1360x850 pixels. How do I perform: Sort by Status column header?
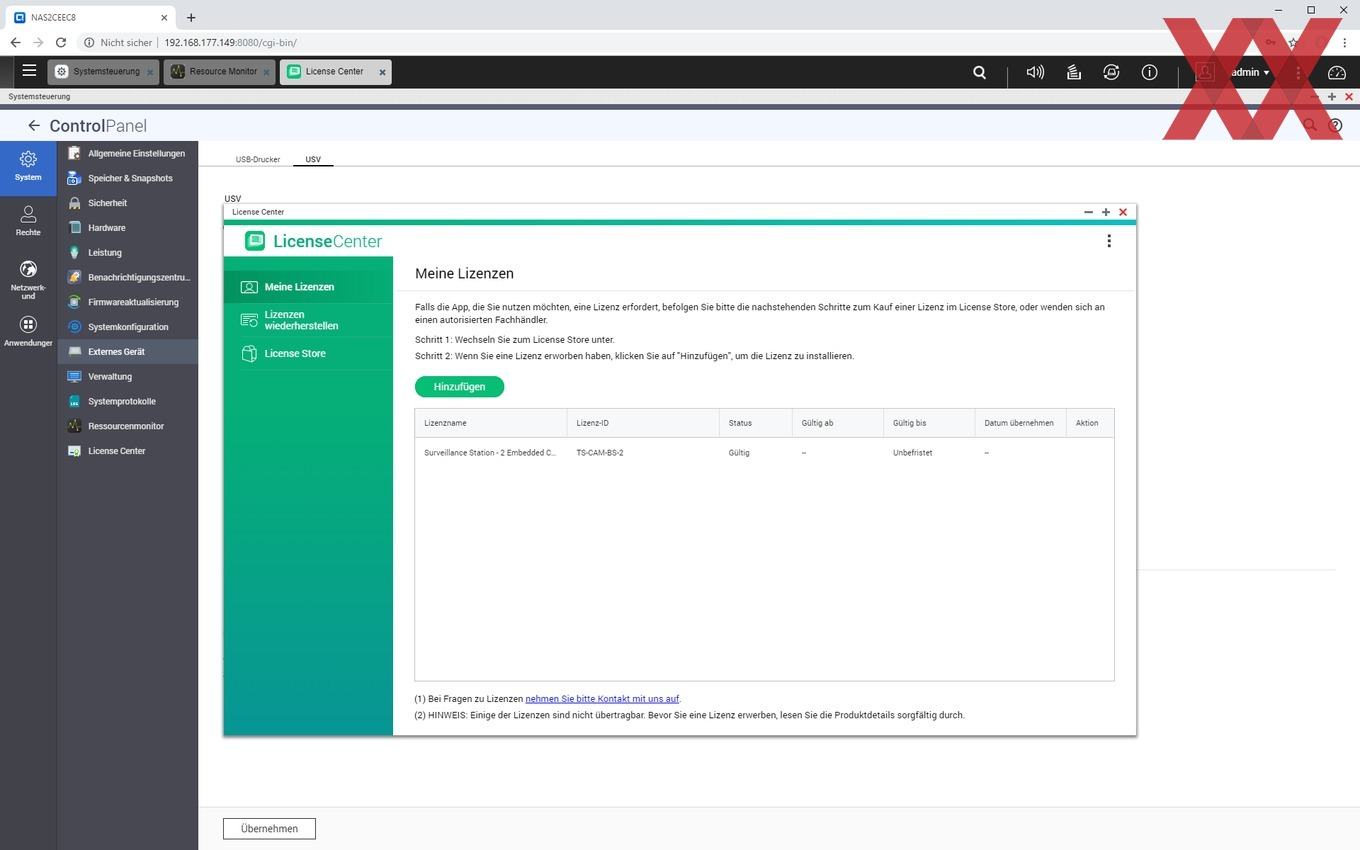click(x=755, y=423)
